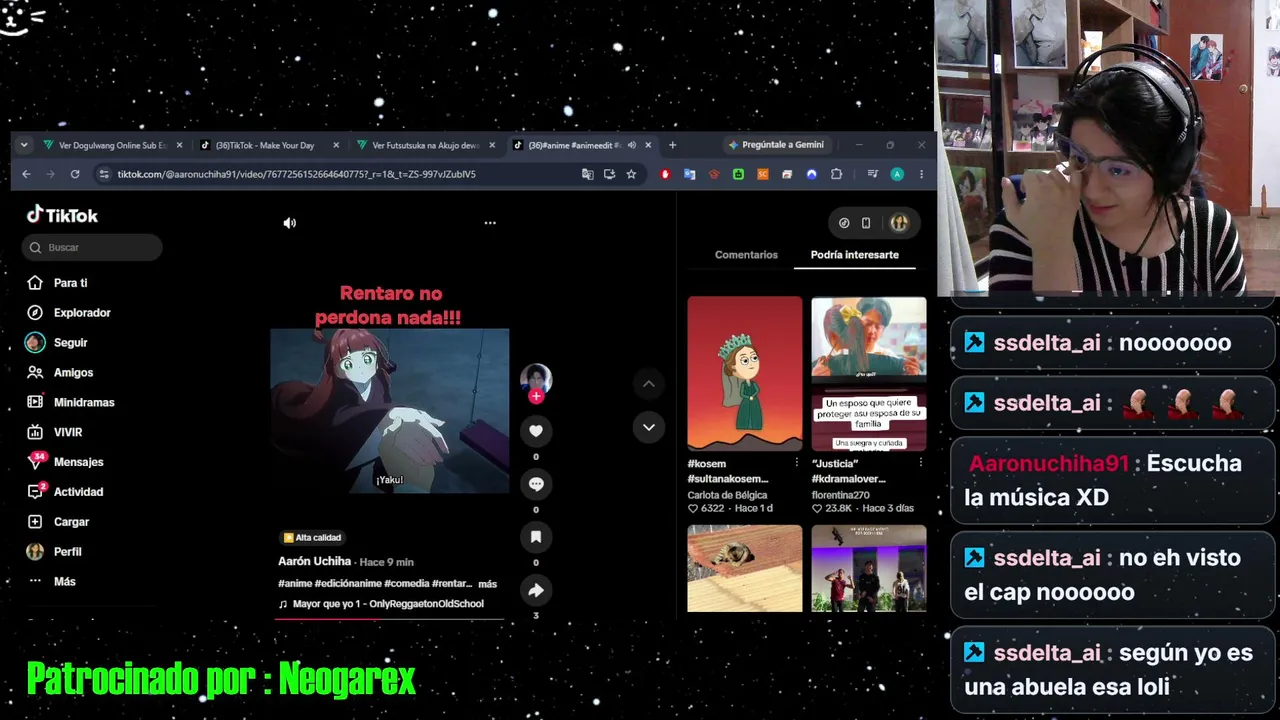
Task: Go to the previous video
Action: [x=648, y=383]
